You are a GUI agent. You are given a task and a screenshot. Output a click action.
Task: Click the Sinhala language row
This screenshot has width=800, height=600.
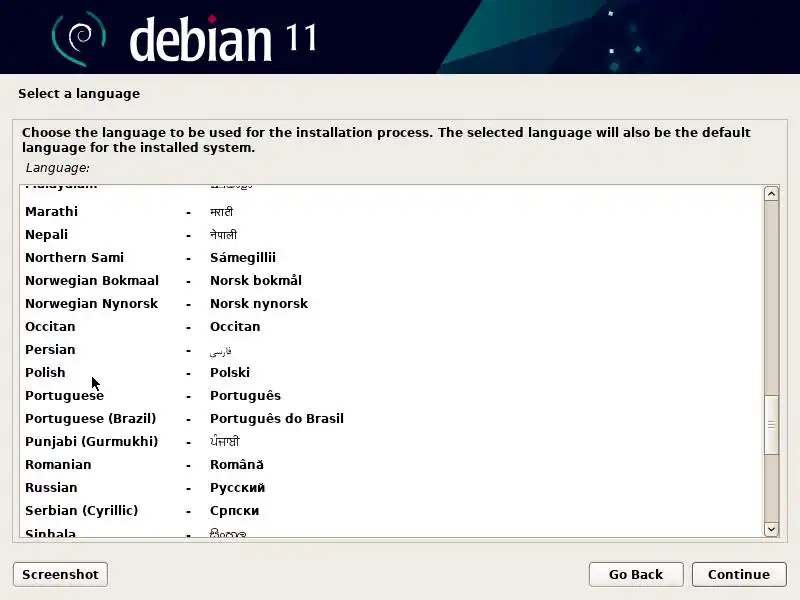tap(392, 531)
